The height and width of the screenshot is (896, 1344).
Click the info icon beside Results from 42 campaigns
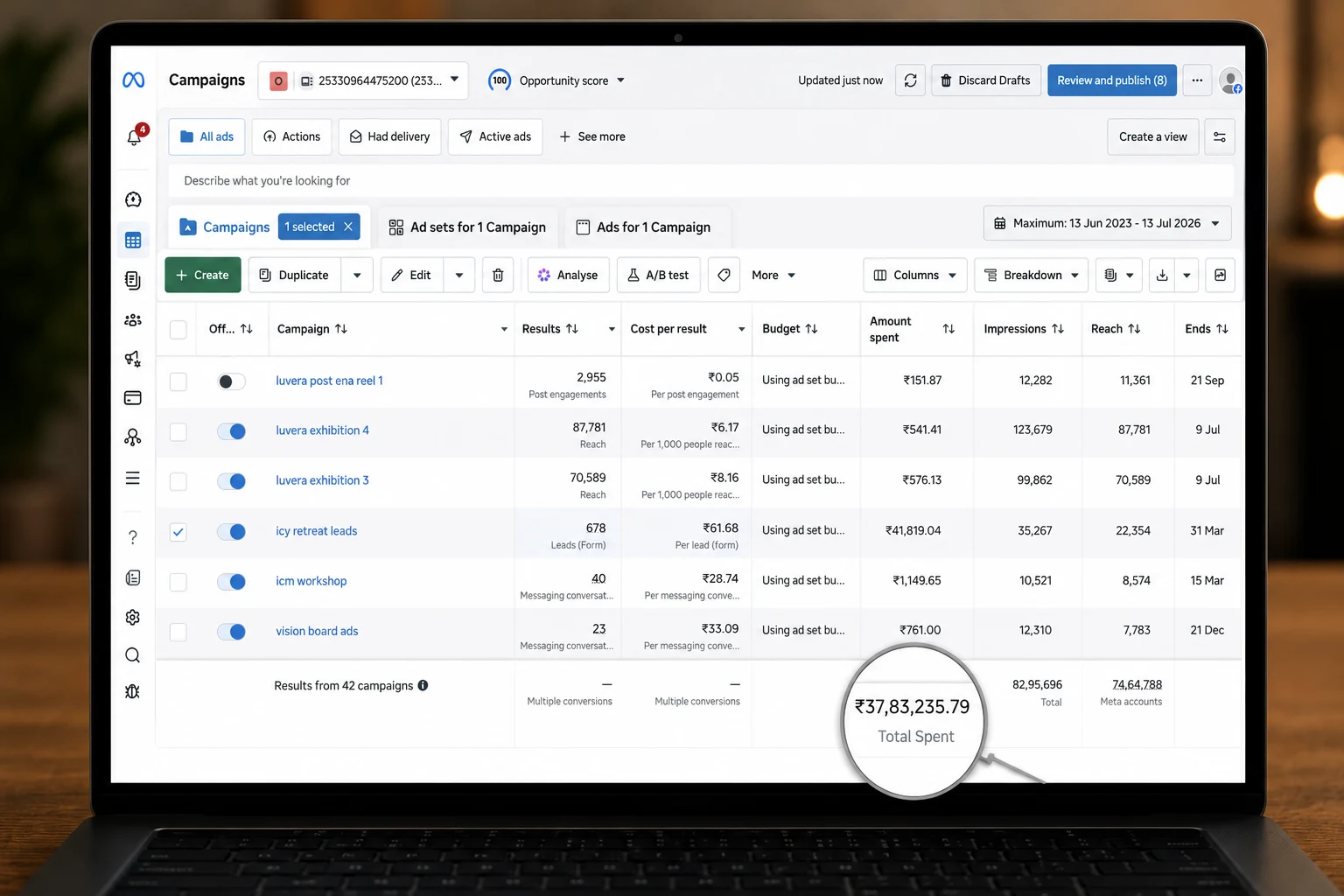click(423, 685)
